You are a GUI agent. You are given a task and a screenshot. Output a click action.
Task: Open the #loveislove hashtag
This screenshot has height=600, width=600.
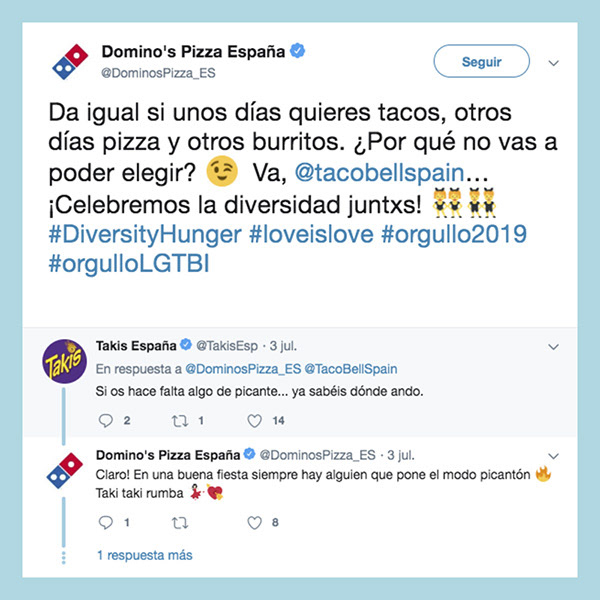311,234
